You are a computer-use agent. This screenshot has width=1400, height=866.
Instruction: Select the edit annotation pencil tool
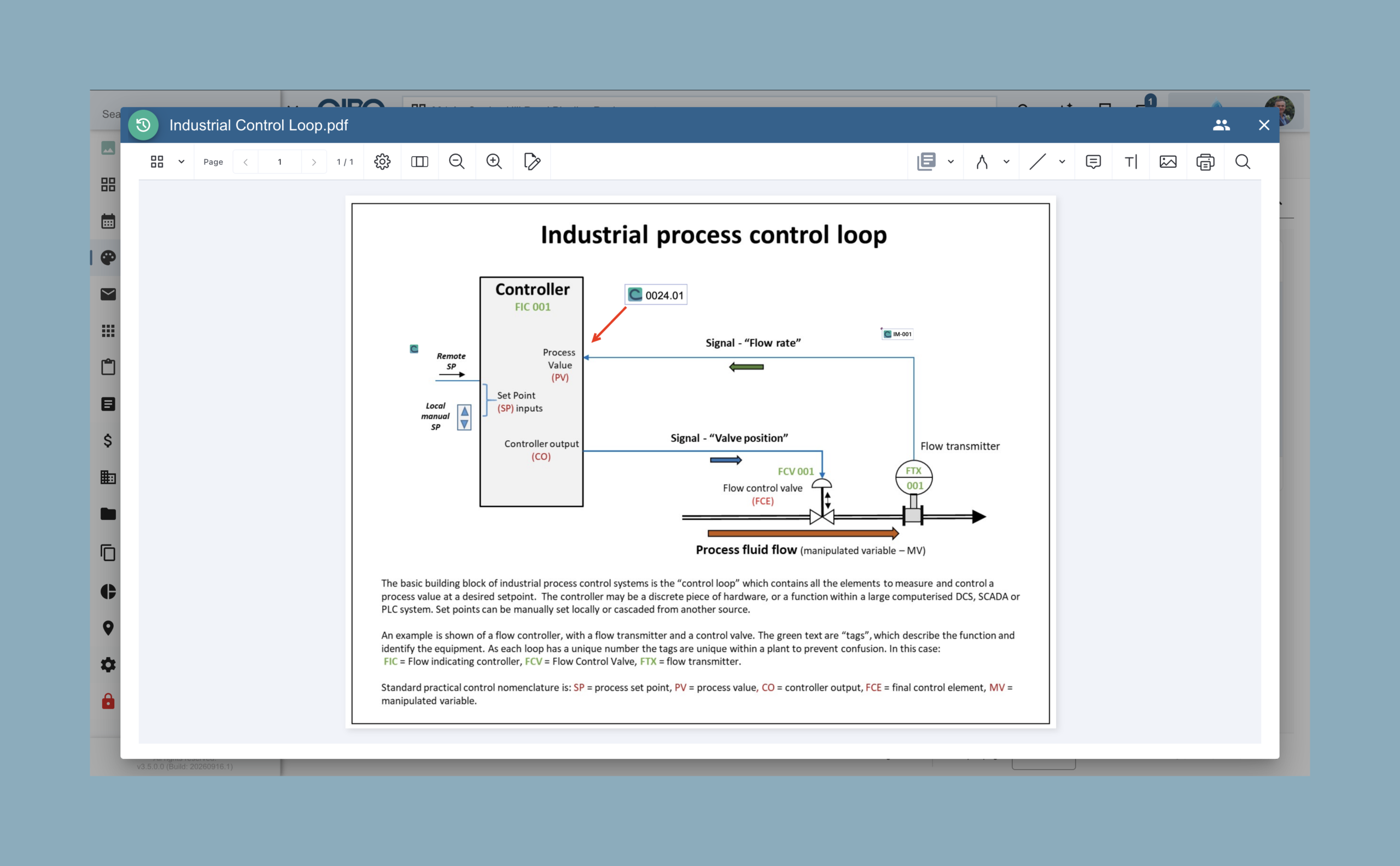pos(532,161)
